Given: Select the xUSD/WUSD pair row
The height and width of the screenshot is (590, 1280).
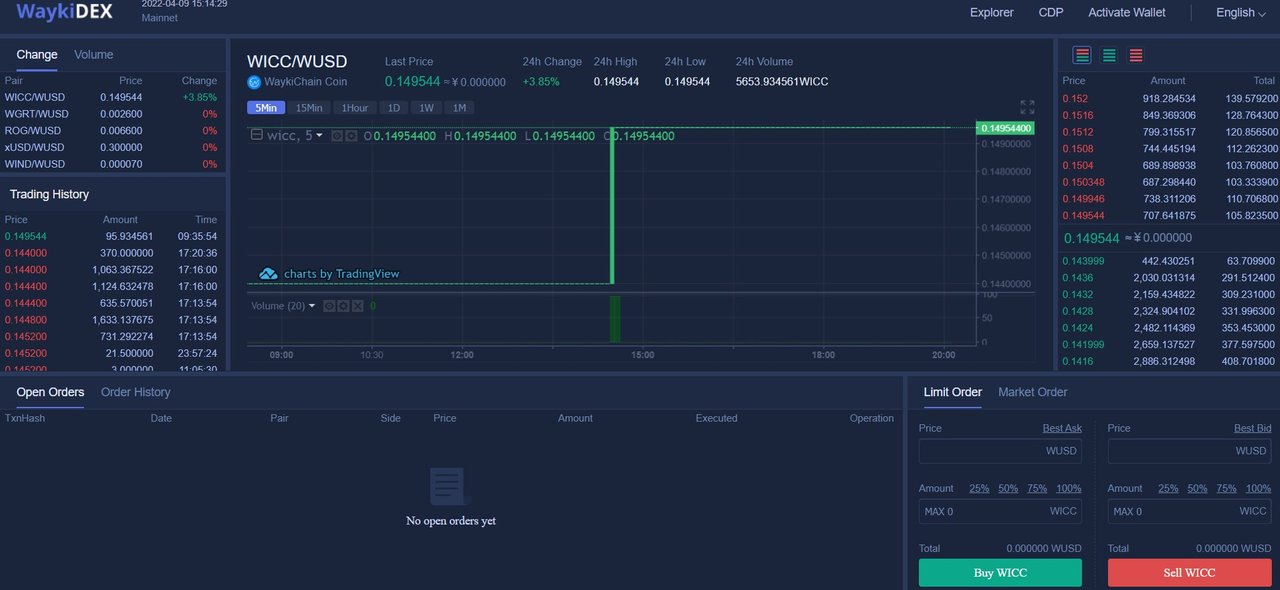Looking at the screenshot, I should pos(111,147).
